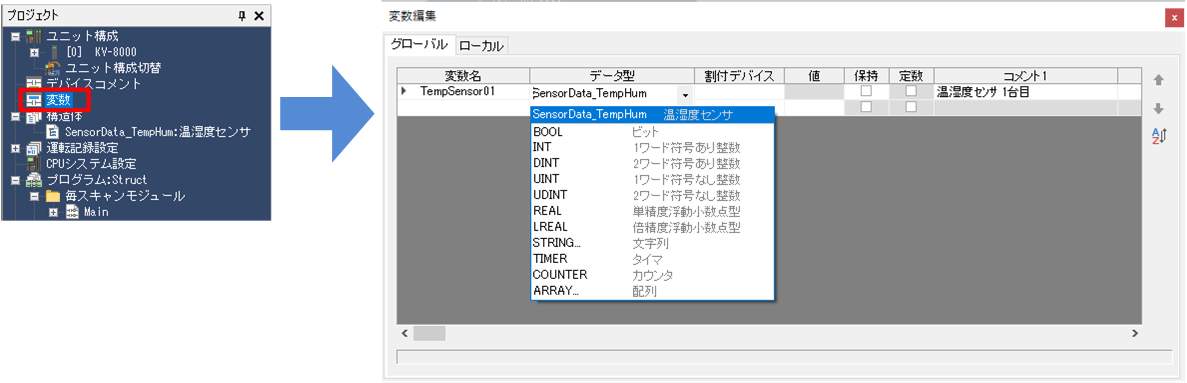Screen dimensions: 1187x383
Task: Click horizontal scrollbar right arrow
Action: click(1134, 333)
